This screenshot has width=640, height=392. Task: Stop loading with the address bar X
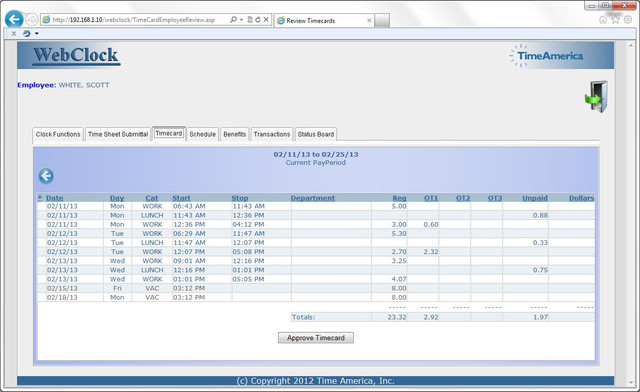click(x=266, y=19)
